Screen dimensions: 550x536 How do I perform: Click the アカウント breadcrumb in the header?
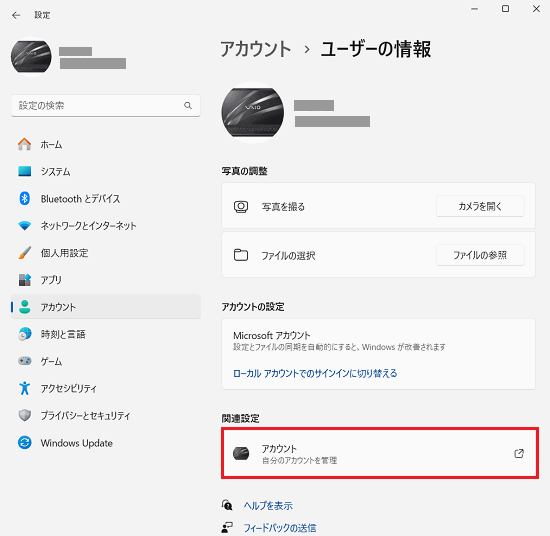(x=256, y=49)
